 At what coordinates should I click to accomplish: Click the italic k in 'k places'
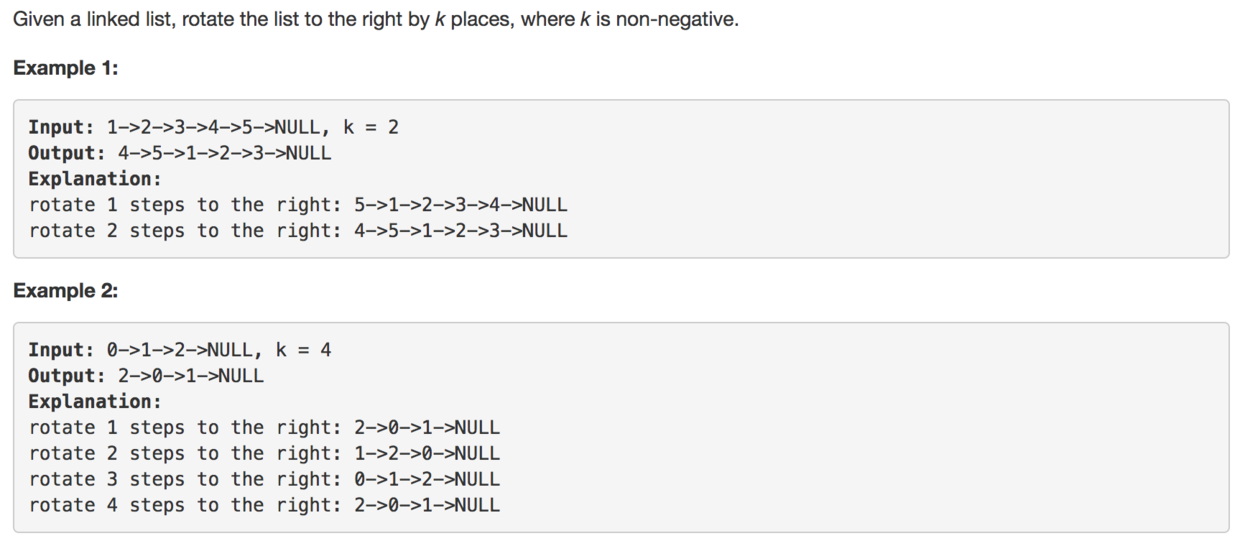[439, 21]
